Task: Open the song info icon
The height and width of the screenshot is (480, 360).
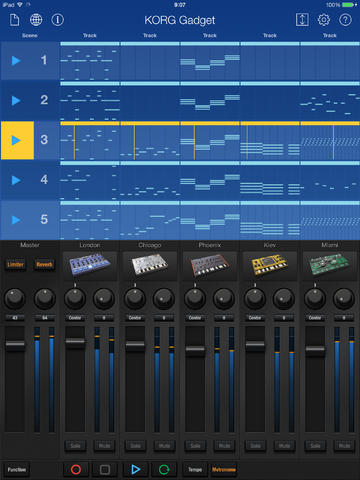Action: tap(57, 20)
